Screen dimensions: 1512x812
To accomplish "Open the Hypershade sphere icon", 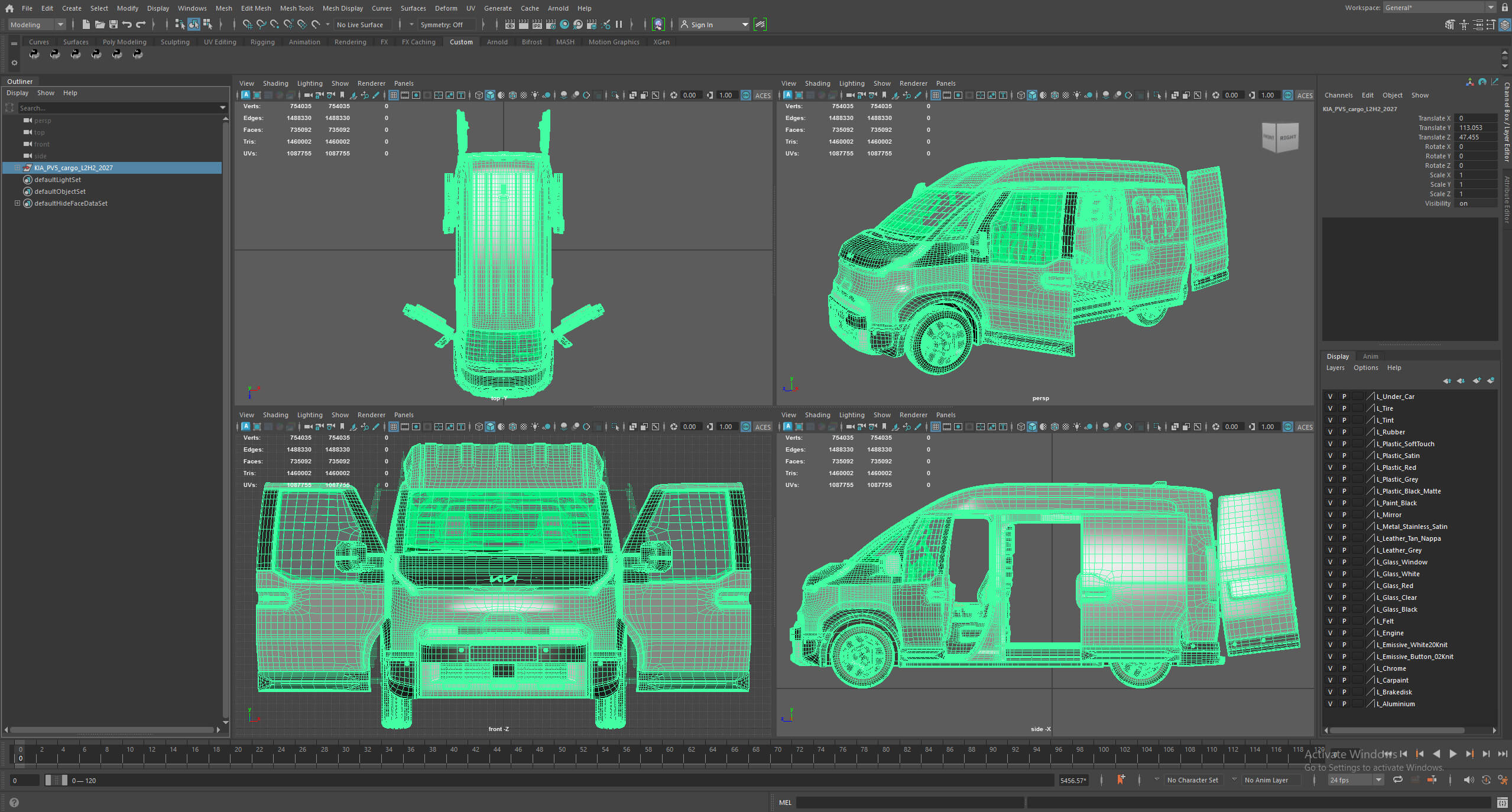I will tap(564, 24).
